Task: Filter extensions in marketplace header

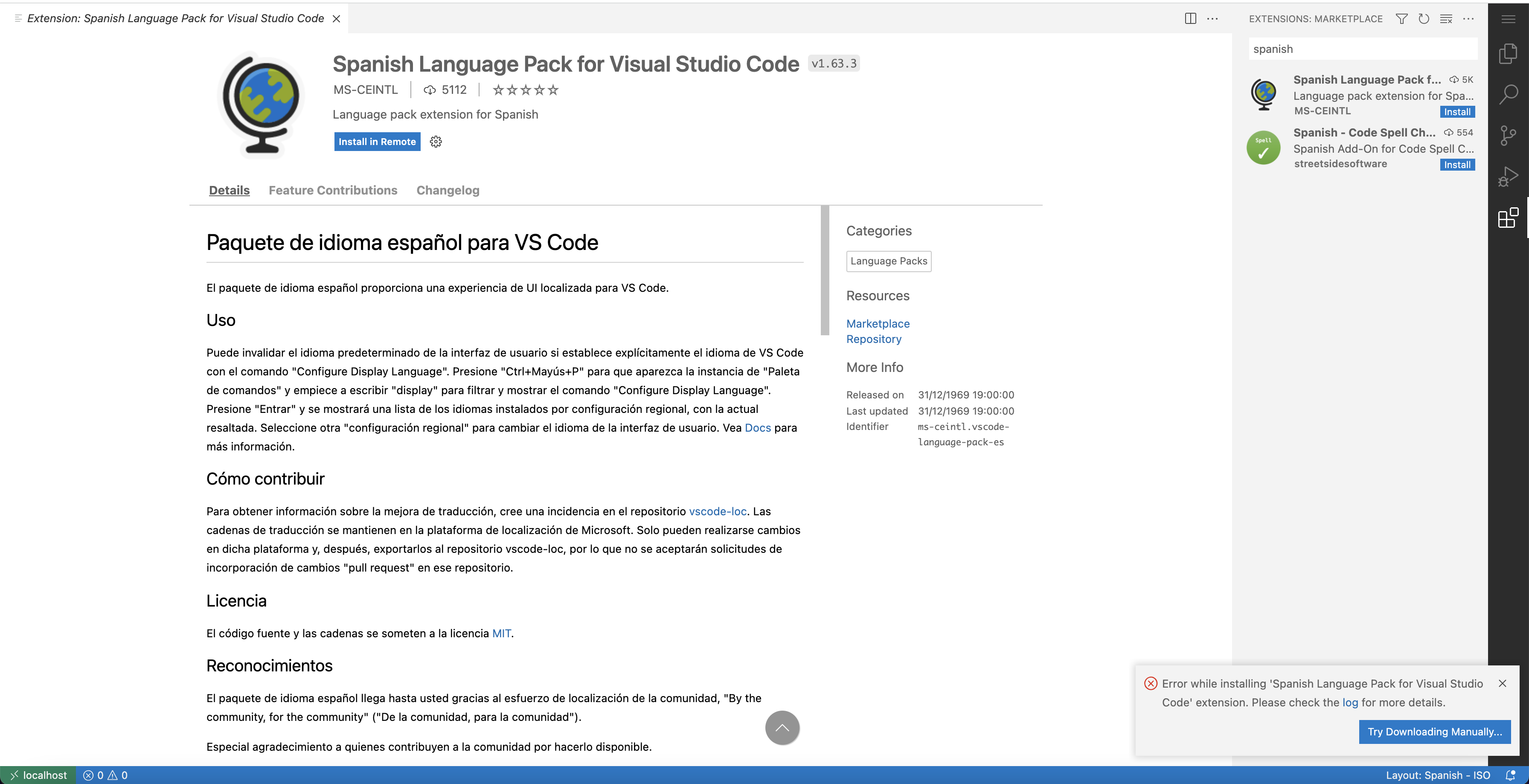Action: click(1401, 19)
